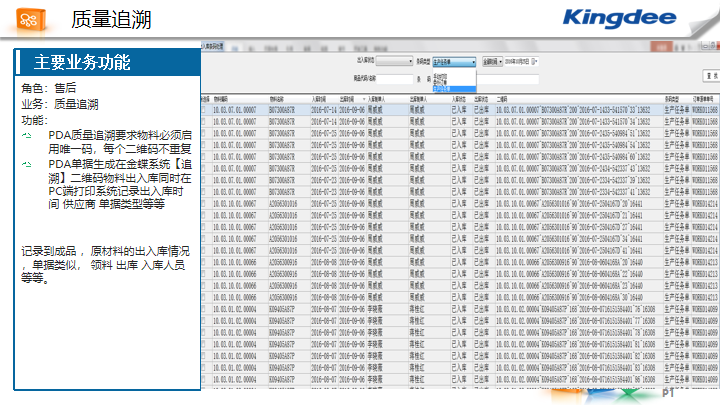Click the Kingdee logo
The width and height of the screenshot is (720, 405).
tap(619, 17)
